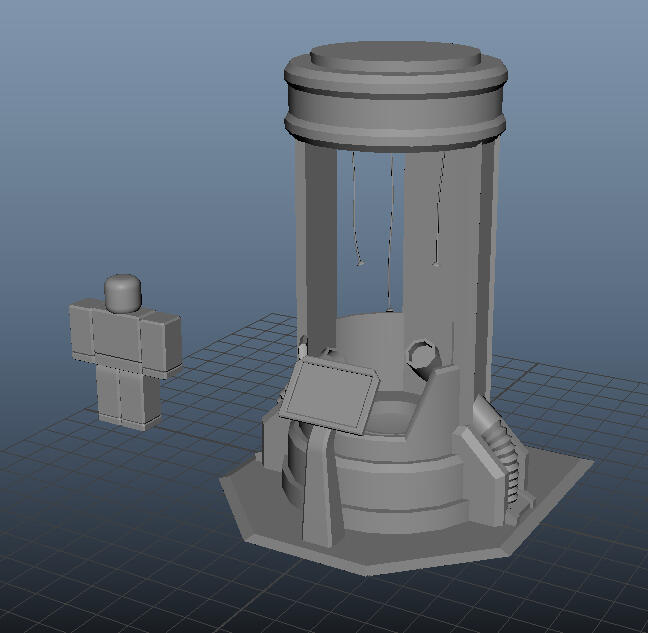Click the small cylinder under the screen
Viewport: 648px width, 633px height.
[x=296, y=461]
